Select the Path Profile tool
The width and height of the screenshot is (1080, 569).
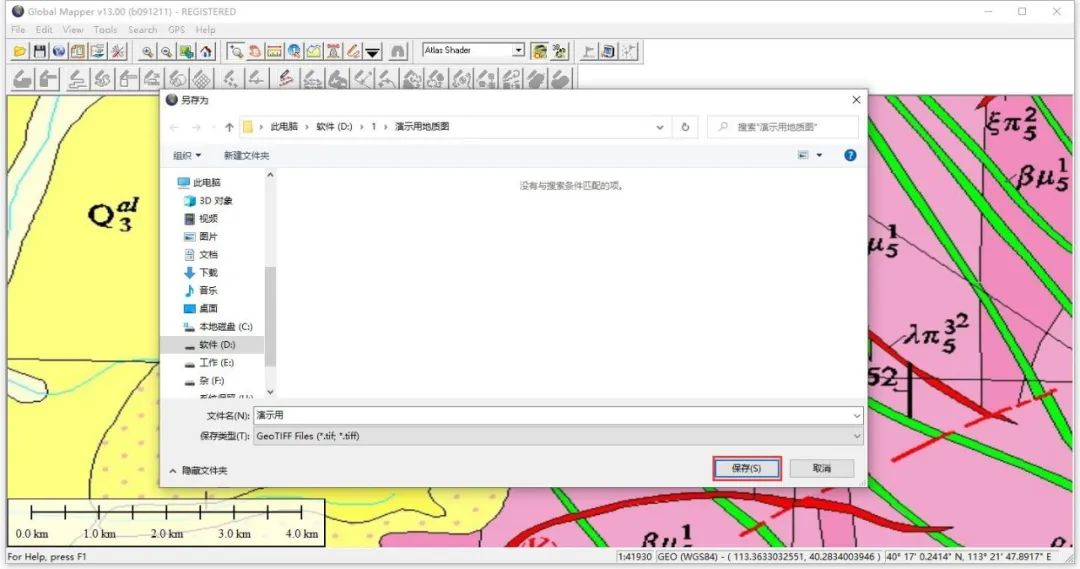coord(313,51)
